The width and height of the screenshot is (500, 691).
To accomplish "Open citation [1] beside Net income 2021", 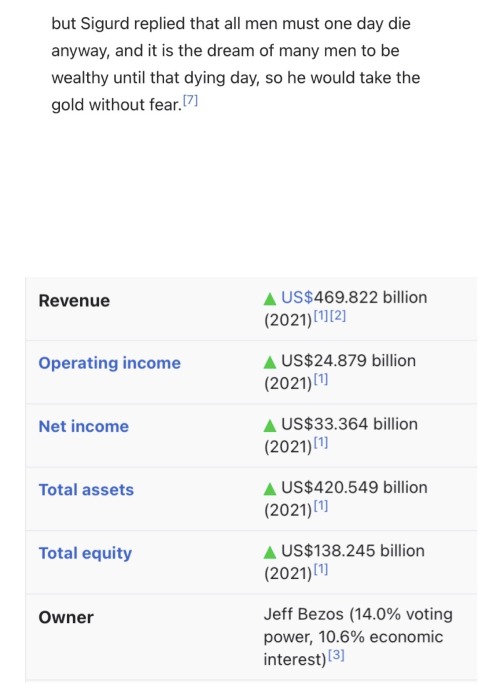I will pos(321,443).
